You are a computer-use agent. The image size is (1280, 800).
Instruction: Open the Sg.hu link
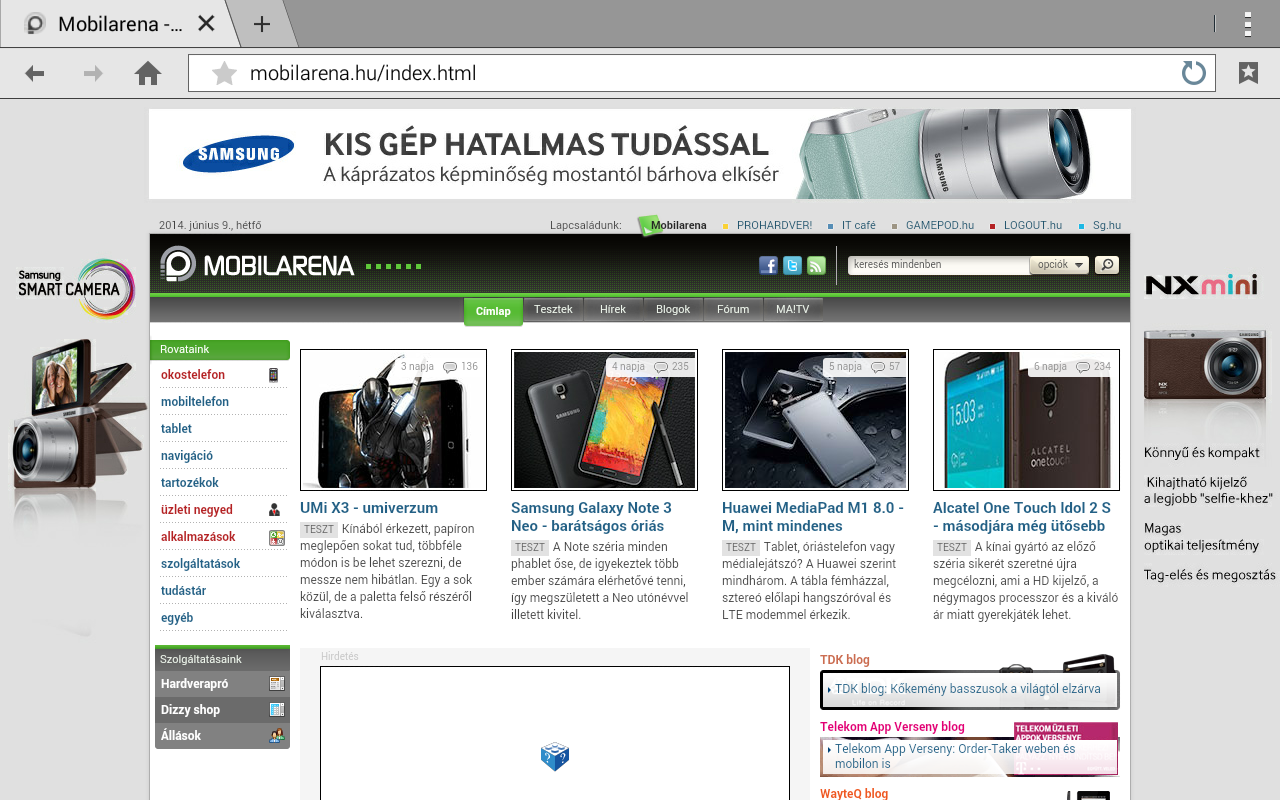coord(1106,226)
